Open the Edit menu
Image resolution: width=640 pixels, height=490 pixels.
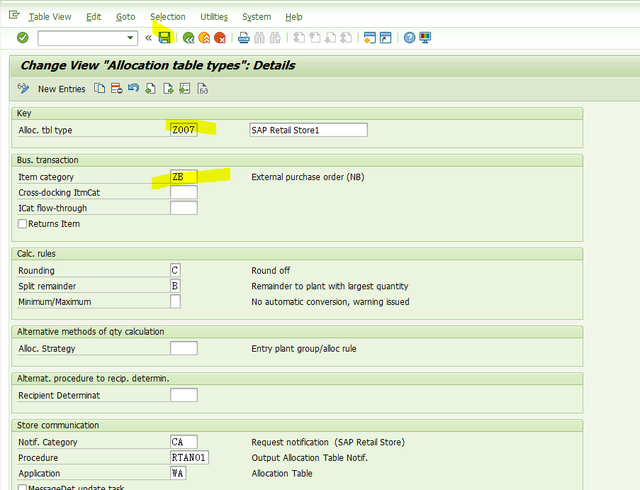93,17
